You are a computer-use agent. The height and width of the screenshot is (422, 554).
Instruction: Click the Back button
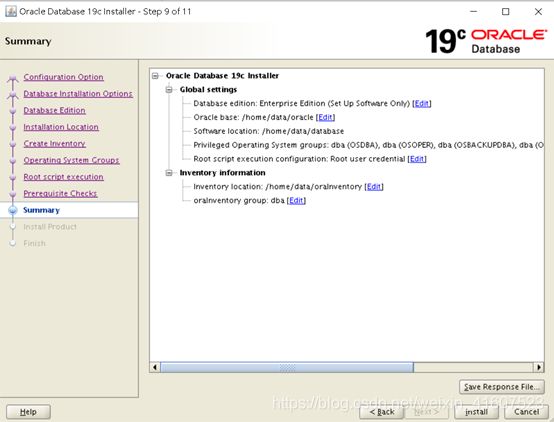382,412
